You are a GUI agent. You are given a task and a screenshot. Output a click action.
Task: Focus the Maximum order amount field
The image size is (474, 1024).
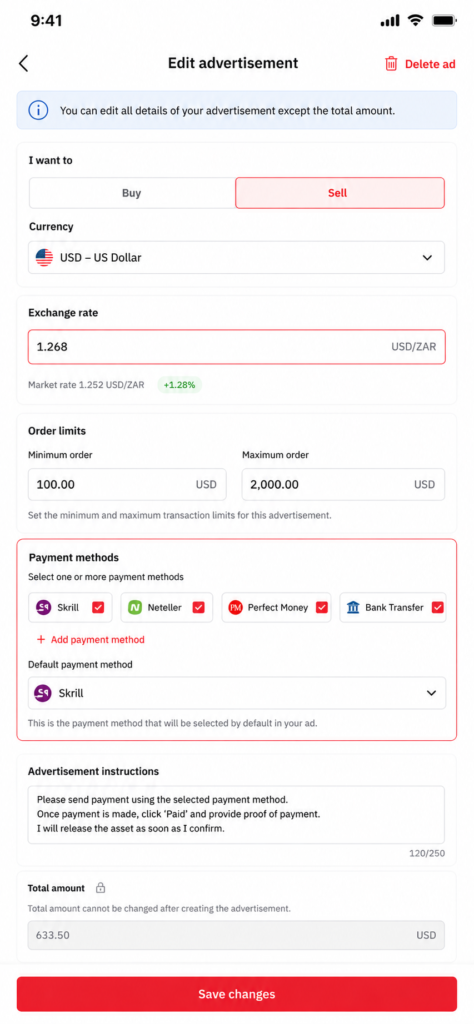click(x=343, y=485)
